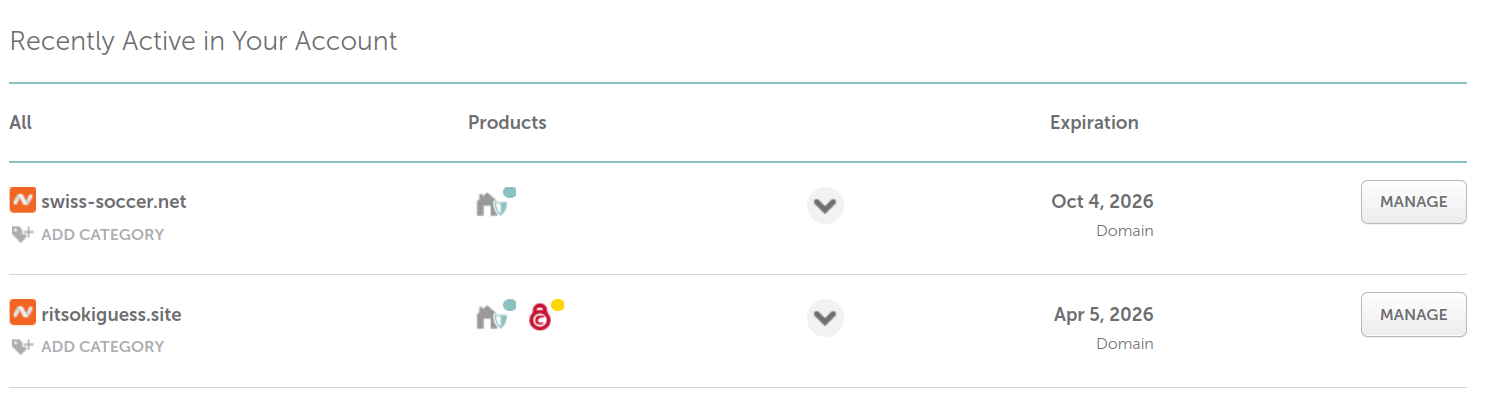Screen dimensions: 1500x400
Task: Open the red SSL lock icon for ritsokiguess.site
Action: coord(540,317)
